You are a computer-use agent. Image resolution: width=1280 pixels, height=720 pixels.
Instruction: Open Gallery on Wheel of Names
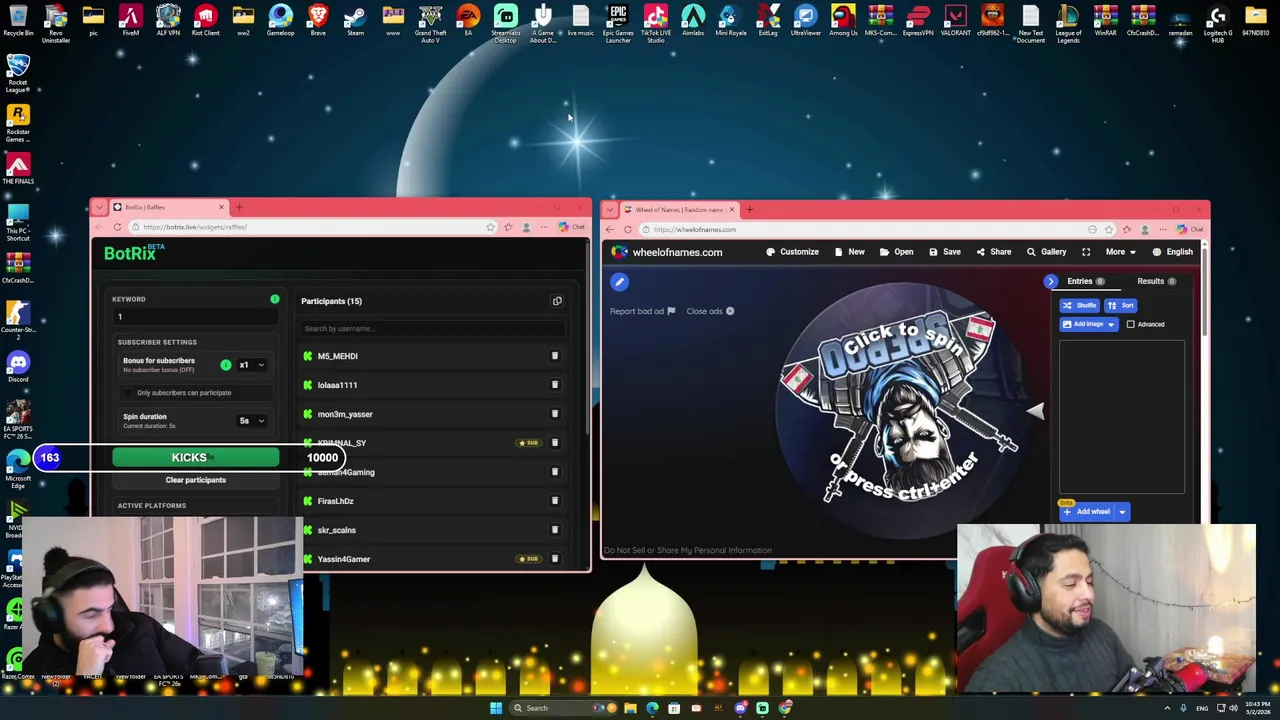point(1047,252)
